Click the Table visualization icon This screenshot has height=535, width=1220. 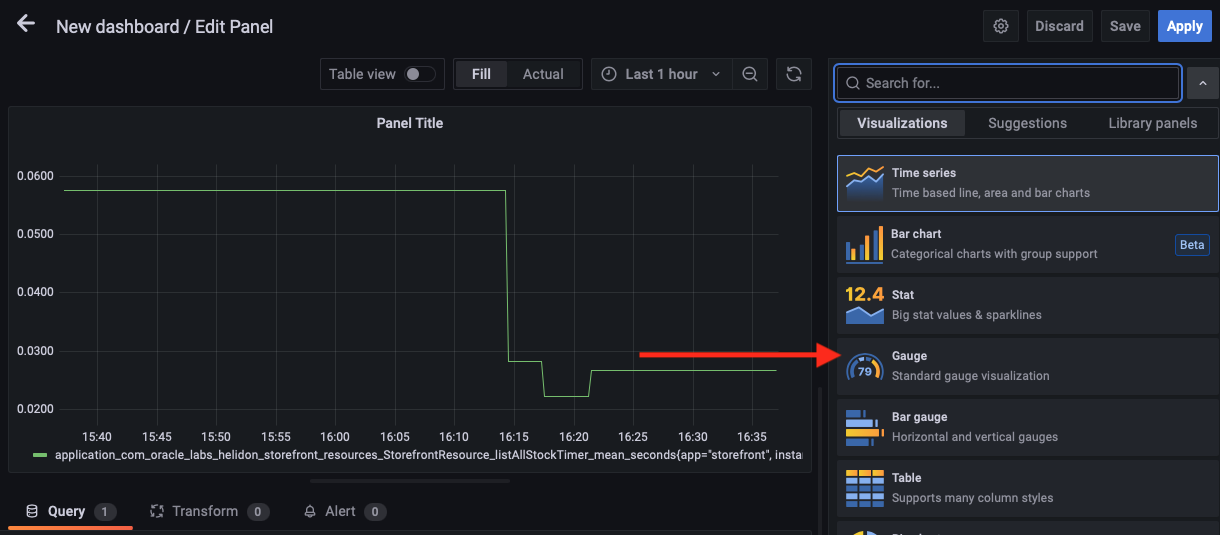tap(864, 488)
